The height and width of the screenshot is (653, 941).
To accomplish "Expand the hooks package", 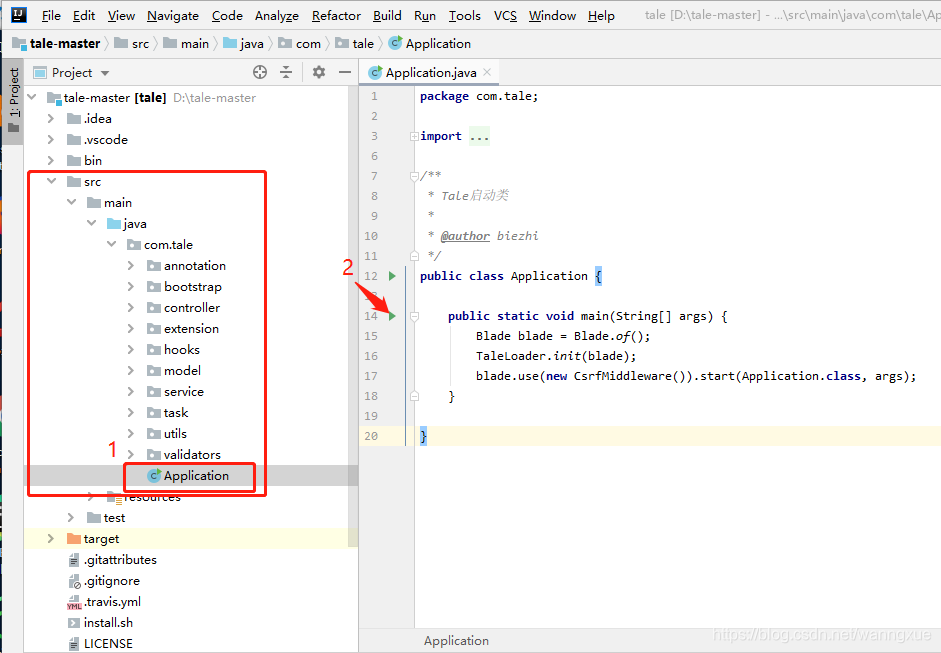I will pos(131,349).
